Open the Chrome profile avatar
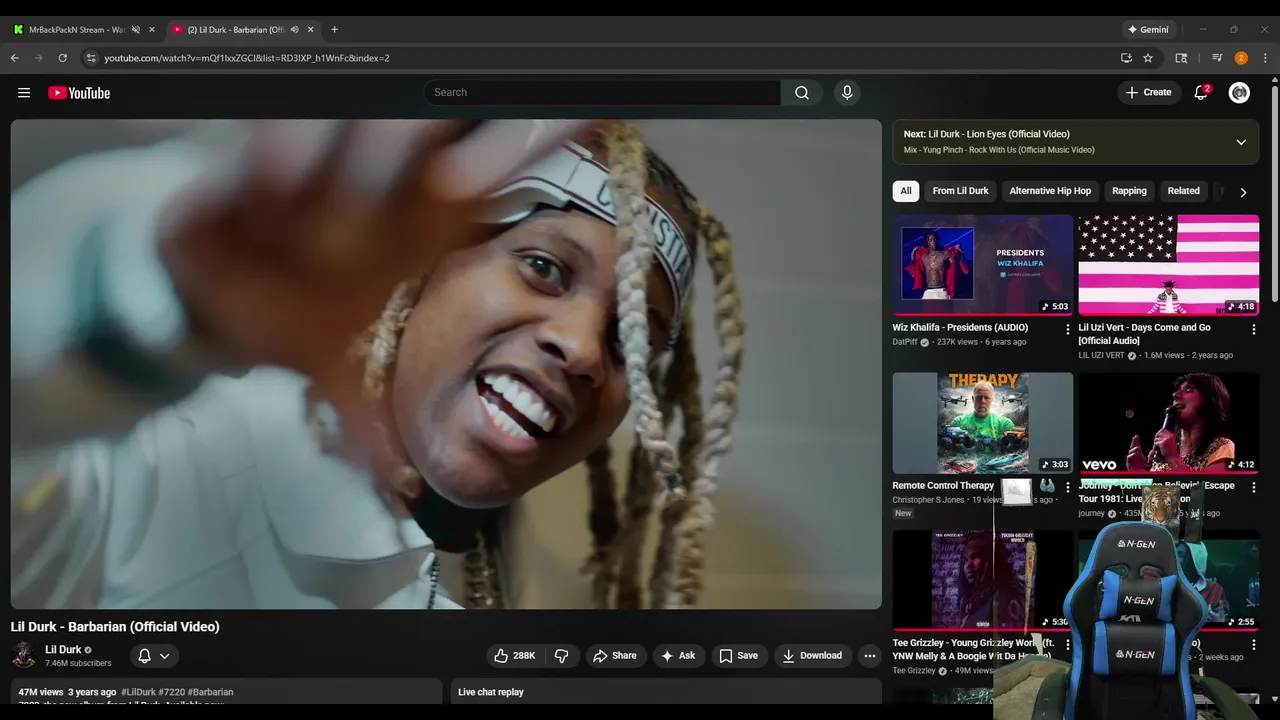 click(x=1241, y=58)
